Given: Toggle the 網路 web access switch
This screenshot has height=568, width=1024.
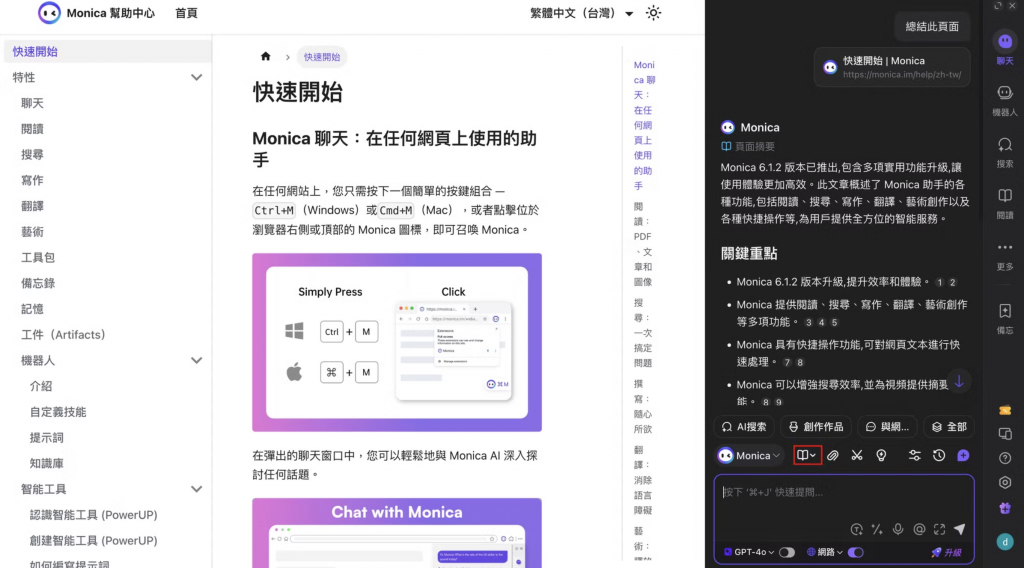Looking at the screenshot, I should point(856,552).
